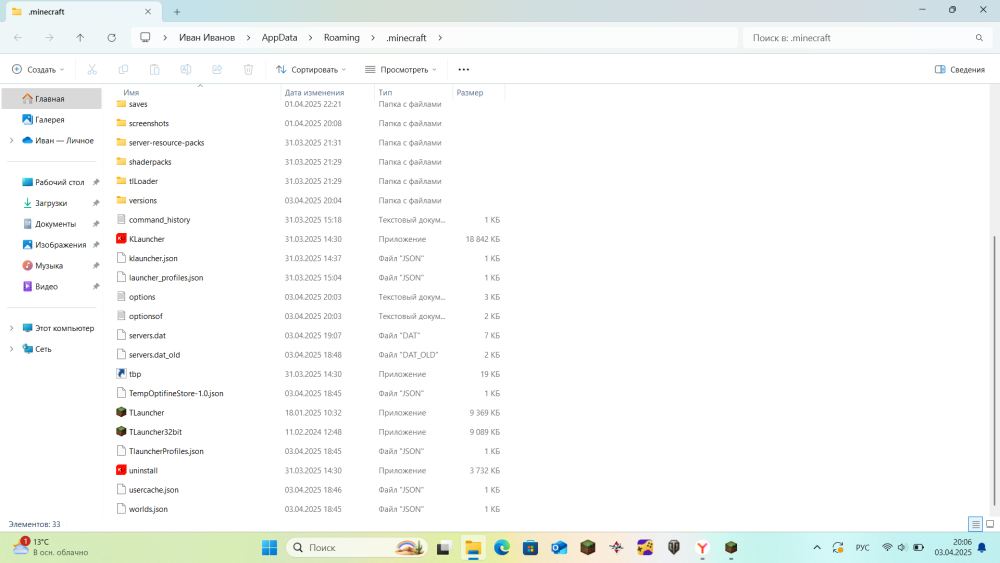
Task: Click the search magnifier icon
Action: pos(979,38)
